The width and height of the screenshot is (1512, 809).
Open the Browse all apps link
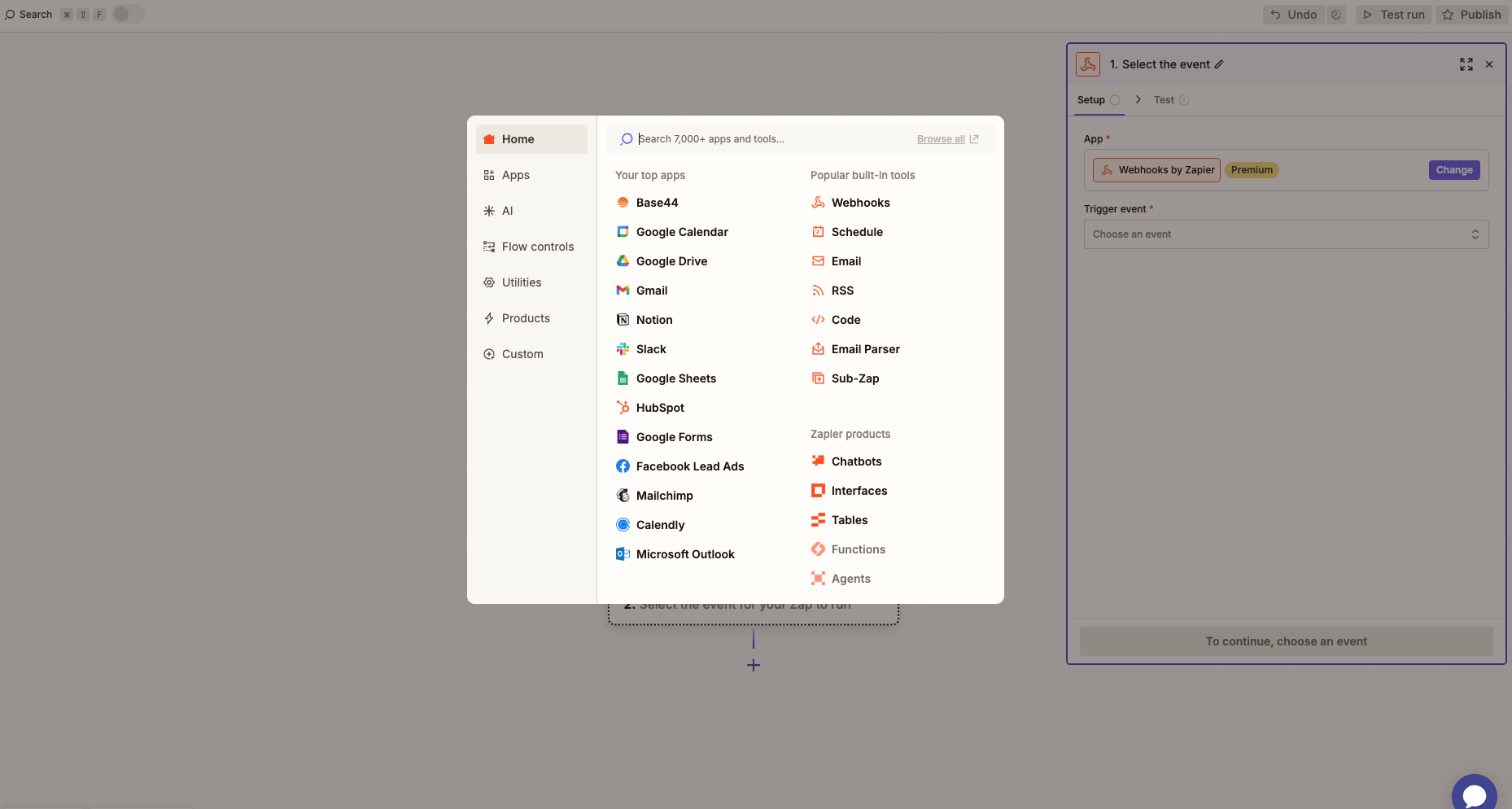(x=941, y=138)
